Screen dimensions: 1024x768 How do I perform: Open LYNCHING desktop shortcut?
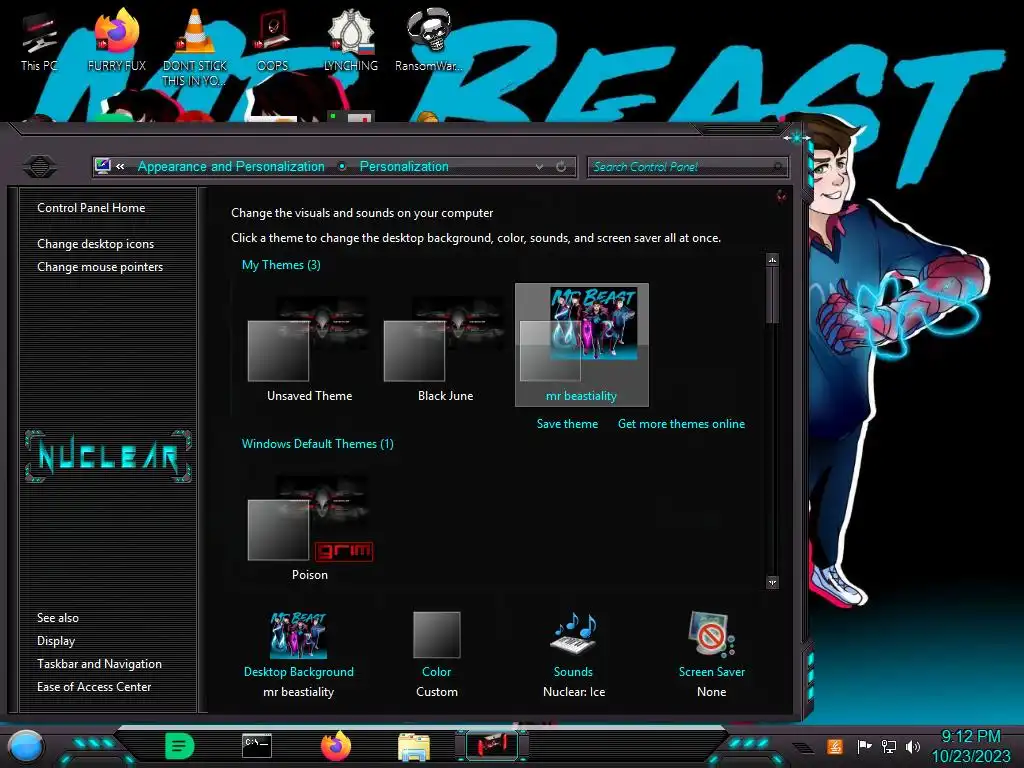click(x=351, y=42)
